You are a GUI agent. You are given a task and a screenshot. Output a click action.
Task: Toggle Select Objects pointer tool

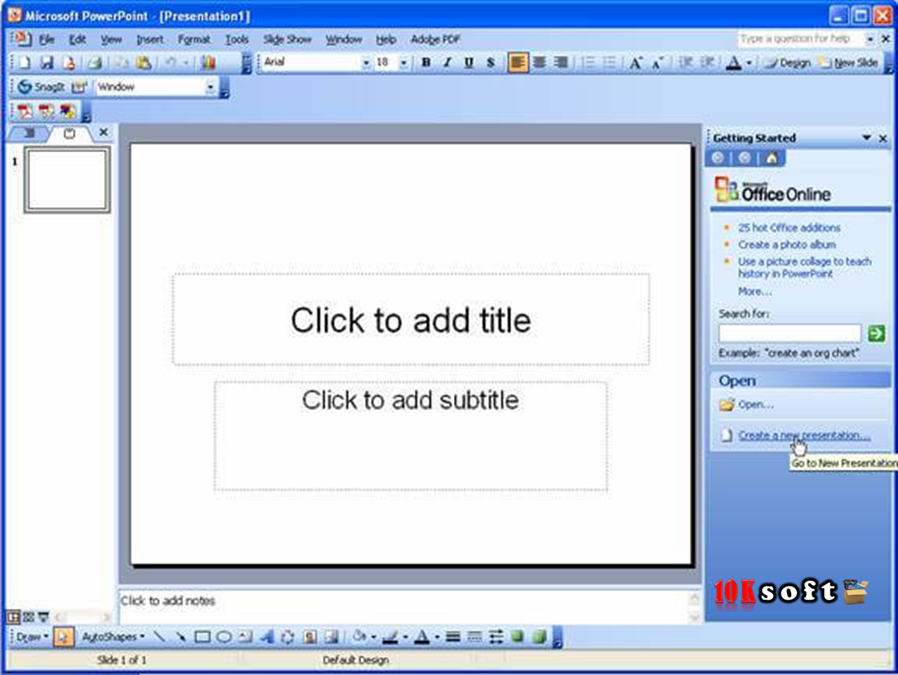(x=64, y=637)
